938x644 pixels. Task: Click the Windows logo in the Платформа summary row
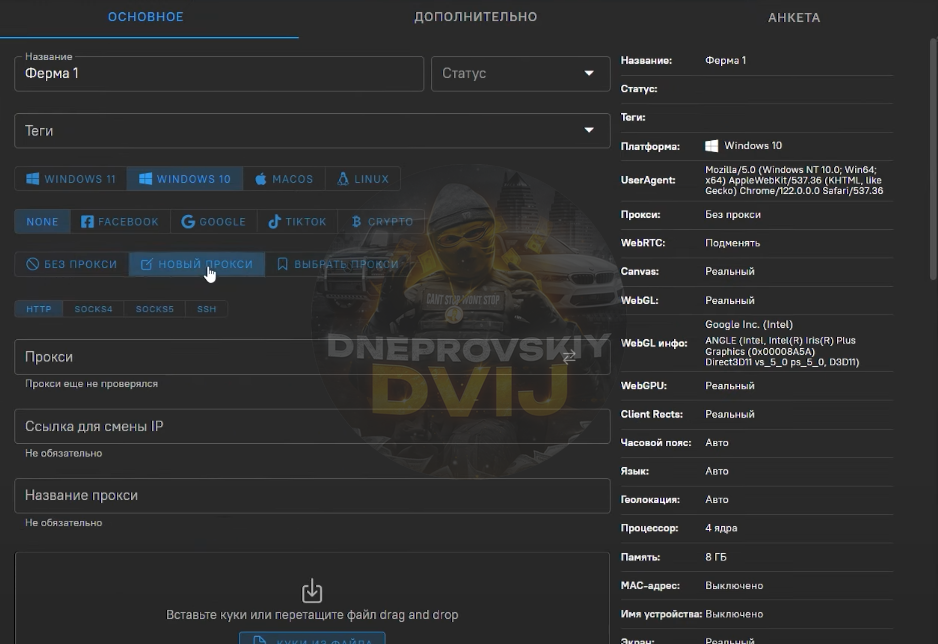pos(711,146)
